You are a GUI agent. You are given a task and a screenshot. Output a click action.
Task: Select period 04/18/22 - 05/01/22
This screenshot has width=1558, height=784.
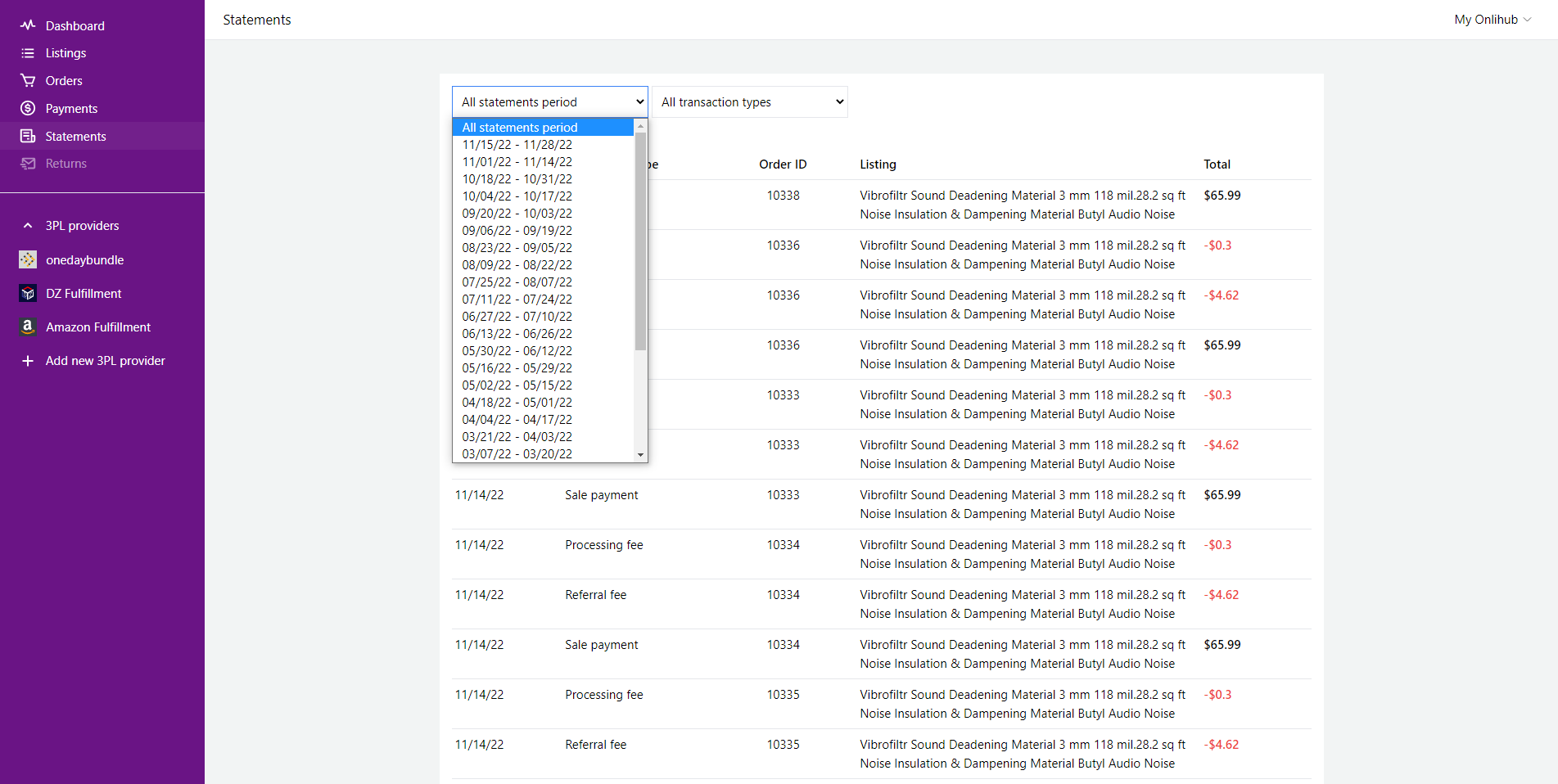point(543,403)
